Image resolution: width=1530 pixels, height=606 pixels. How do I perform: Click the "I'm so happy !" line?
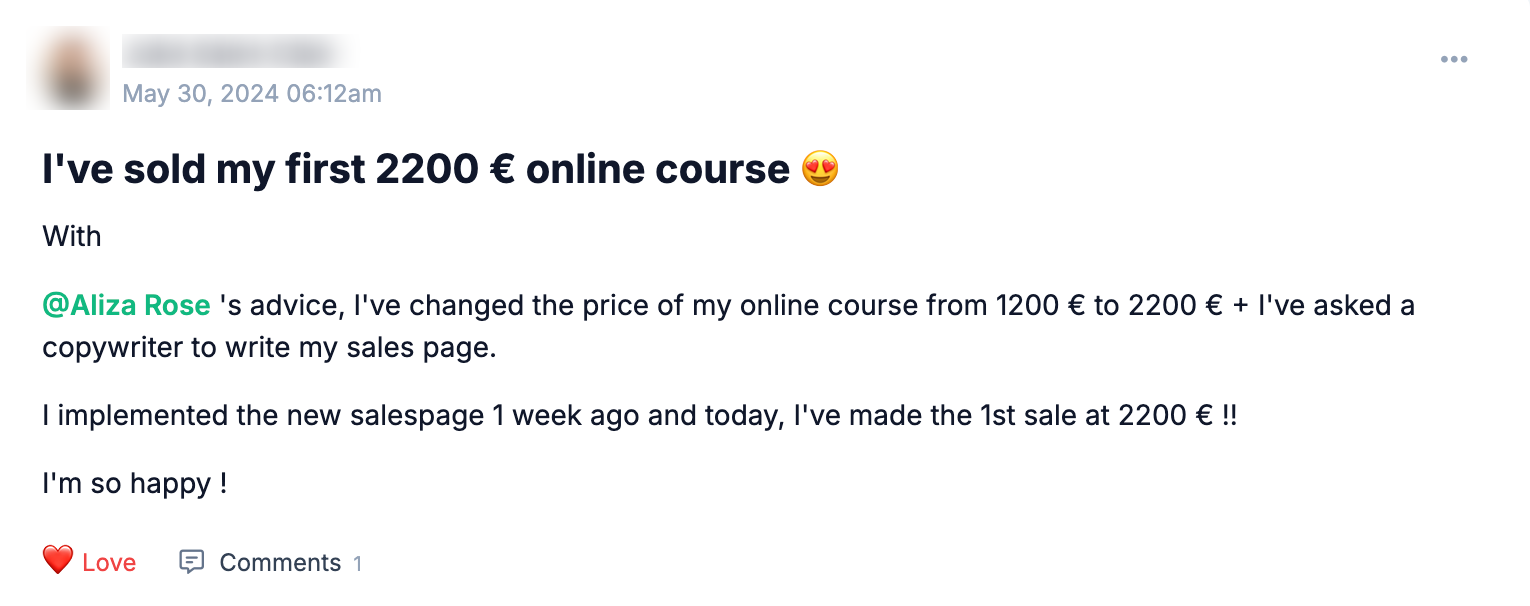(x=135, y=484)
